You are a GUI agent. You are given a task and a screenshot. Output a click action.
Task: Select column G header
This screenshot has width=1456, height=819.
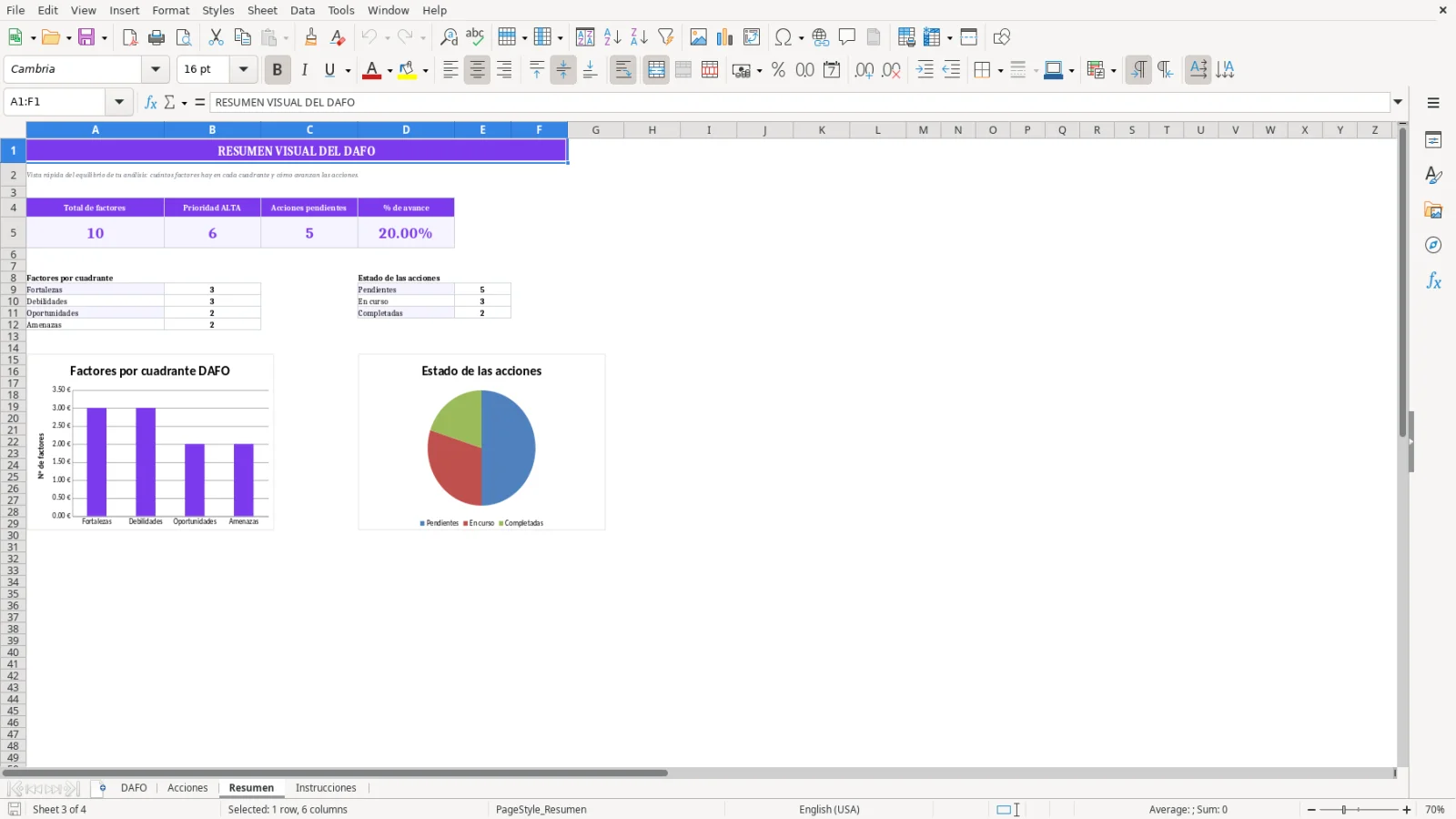pyautogui.click(x=596, y=130)
